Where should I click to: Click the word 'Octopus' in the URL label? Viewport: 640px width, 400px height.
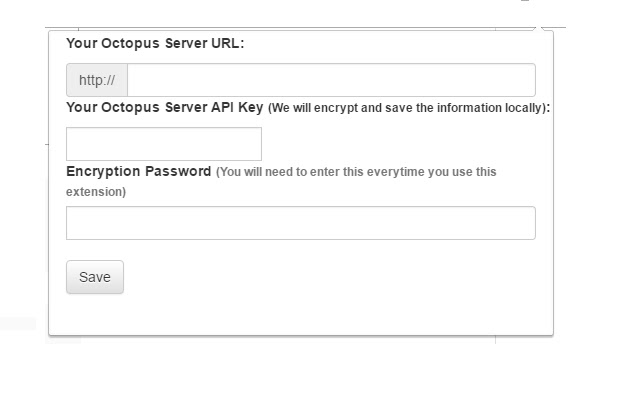[x=130, y=44]
